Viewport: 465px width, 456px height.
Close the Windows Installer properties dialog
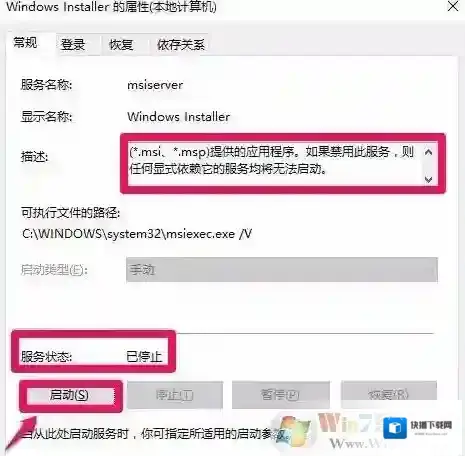click(453, 6)
